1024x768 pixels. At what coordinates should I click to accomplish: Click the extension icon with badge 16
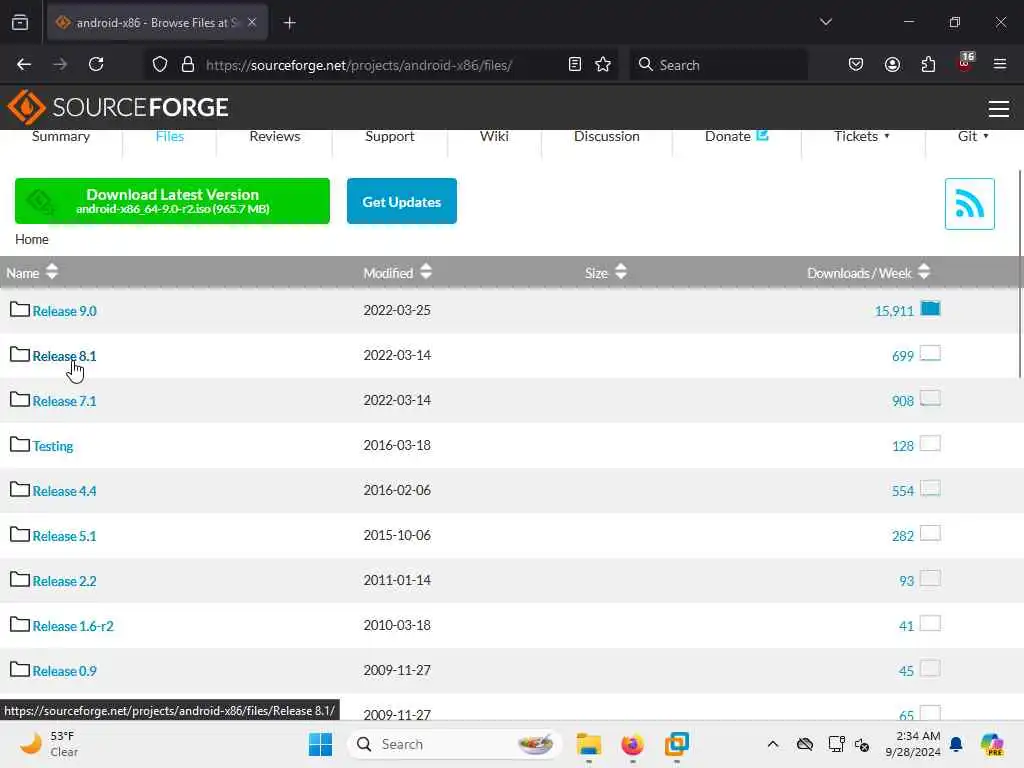pos(965,63)
